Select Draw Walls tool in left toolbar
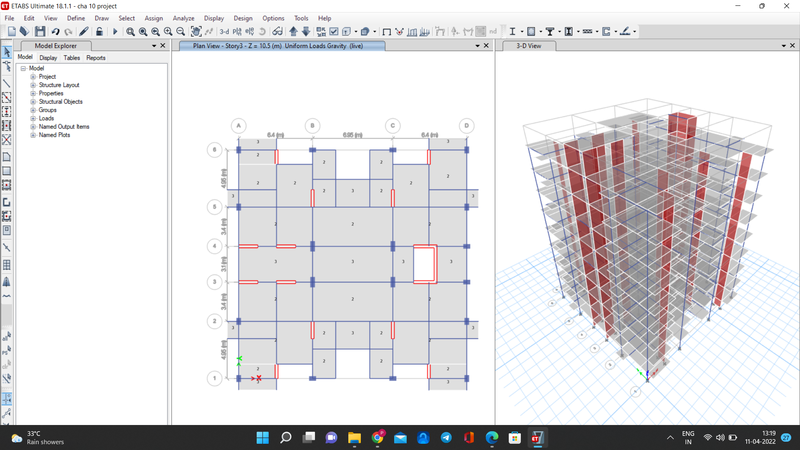 pos(7,203)
